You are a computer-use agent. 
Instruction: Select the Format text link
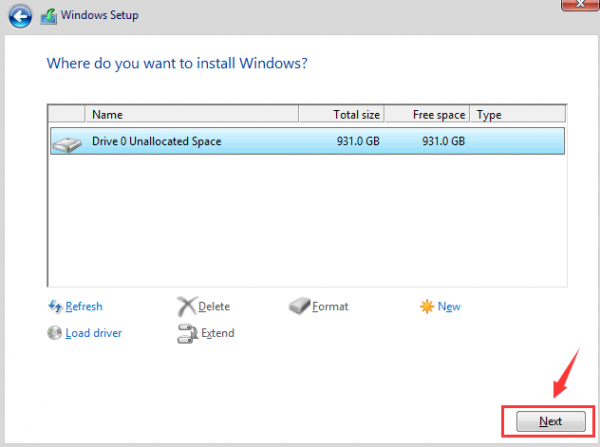(x=333, y=307)
